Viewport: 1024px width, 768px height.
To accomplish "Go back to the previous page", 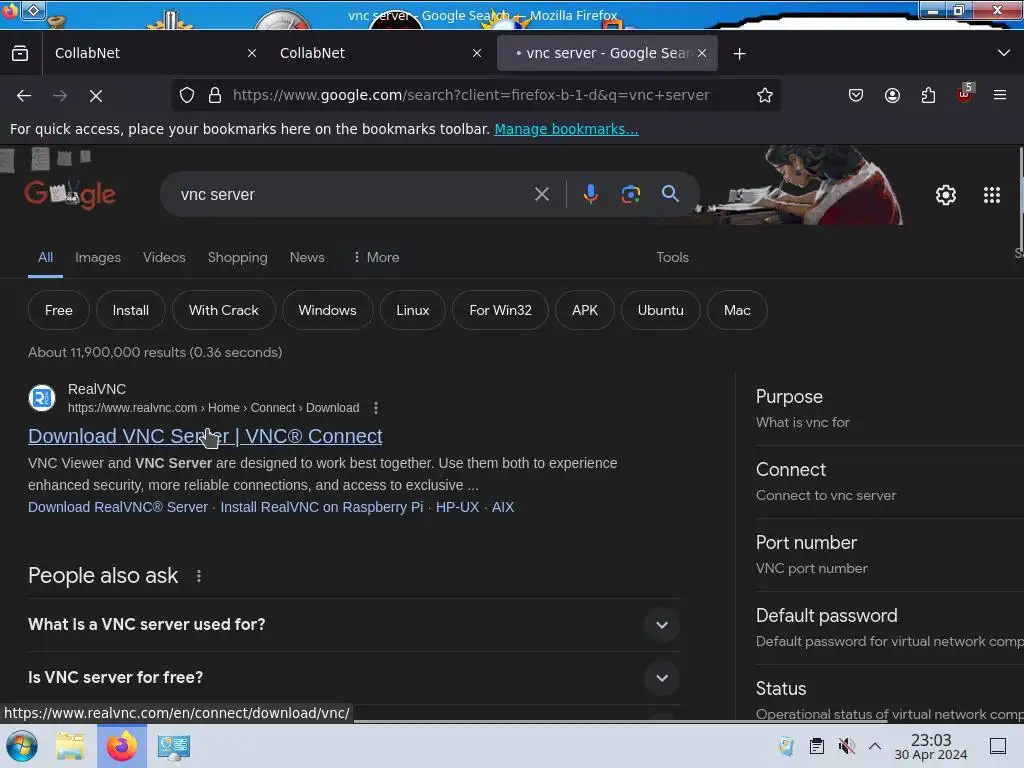I will 24,95.
